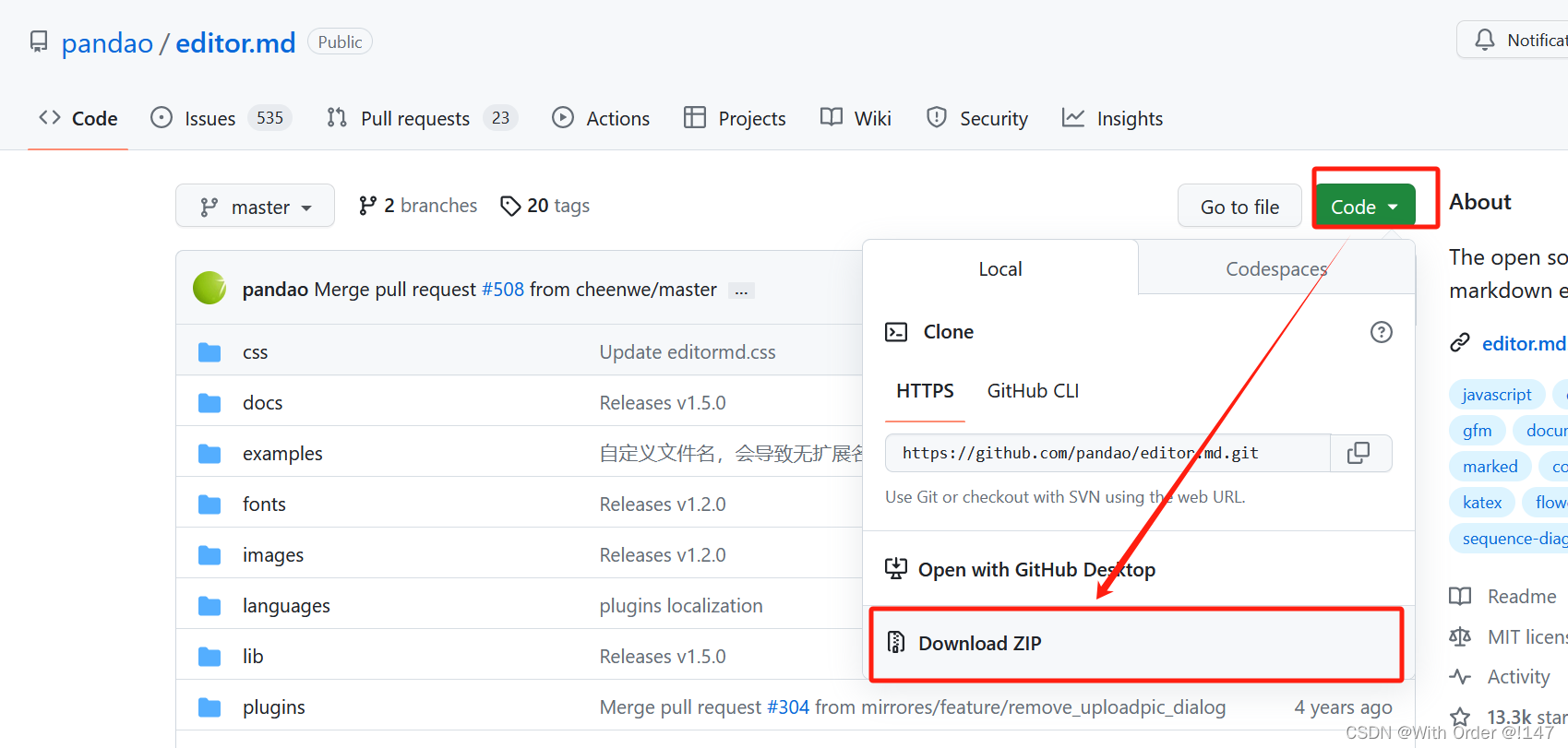Click the repository icon beside pandao

(39, 42)
